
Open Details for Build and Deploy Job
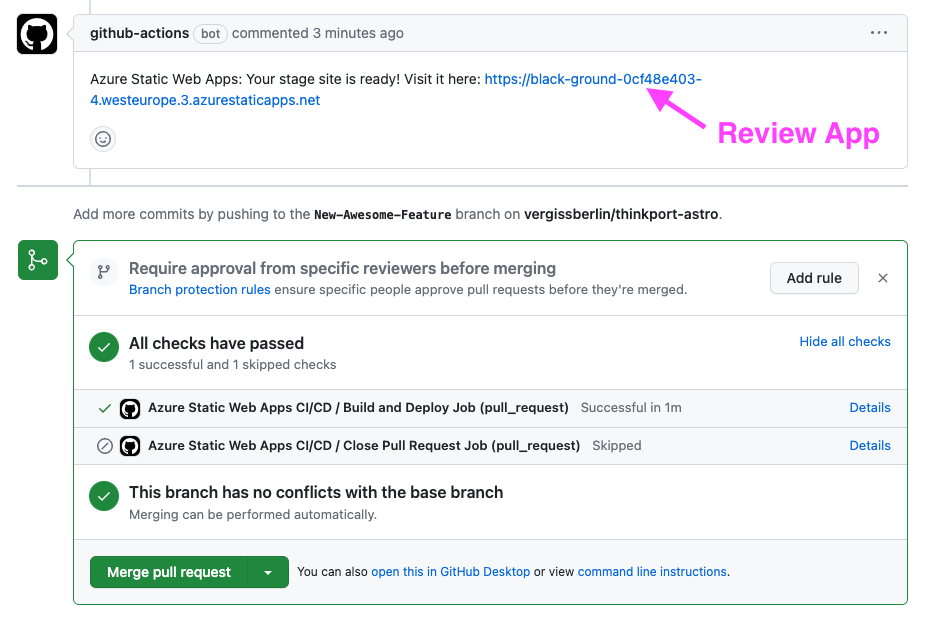click(869, 408)
